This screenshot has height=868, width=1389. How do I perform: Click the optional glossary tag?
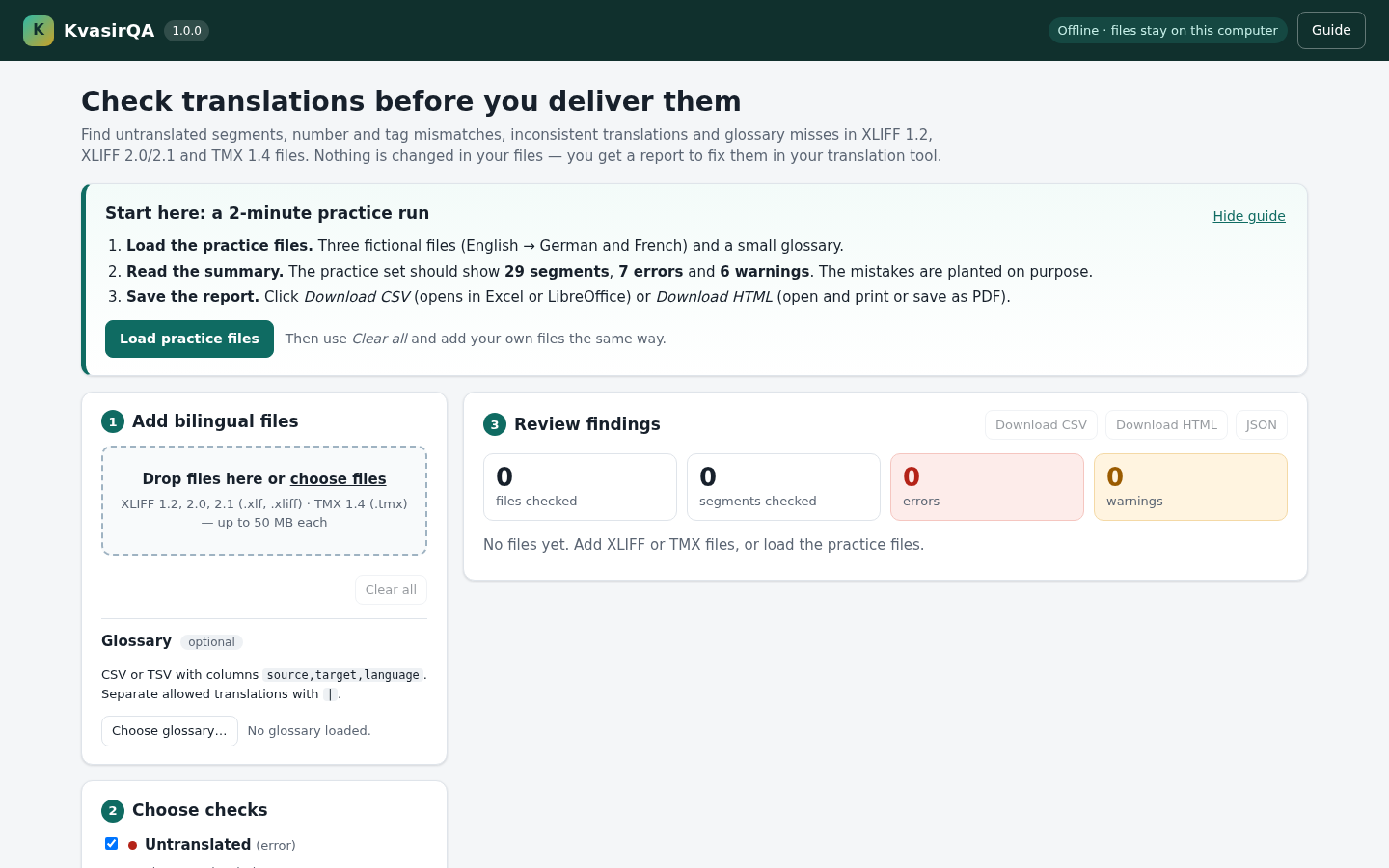click(211, 642)
